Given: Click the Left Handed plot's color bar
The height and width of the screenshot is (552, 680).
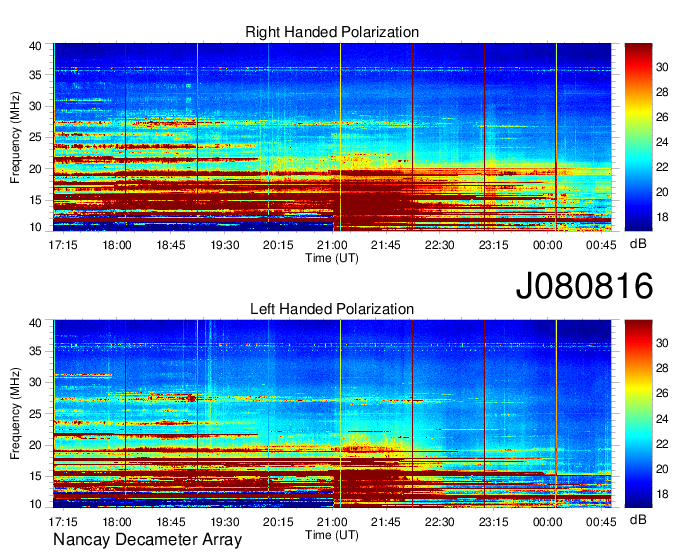Looking at the screenshot, I should 638,414.
